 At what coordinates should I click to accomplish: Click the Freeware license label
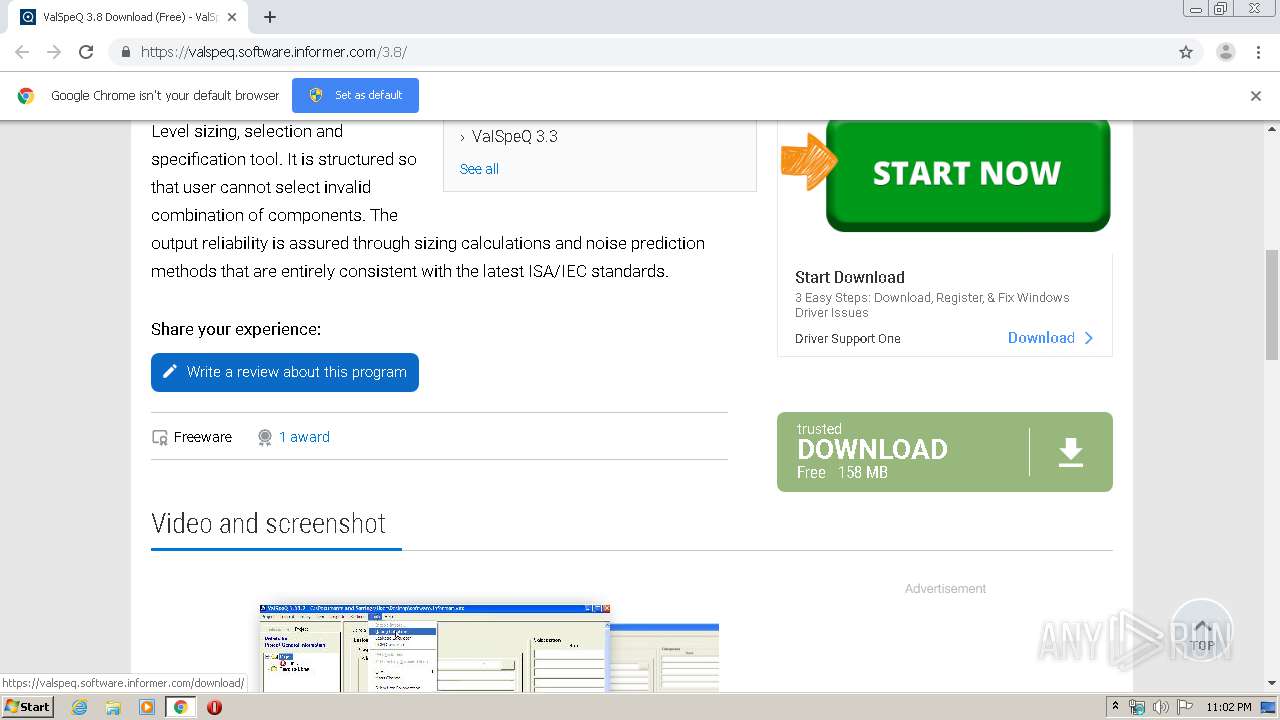coord(203,437)
